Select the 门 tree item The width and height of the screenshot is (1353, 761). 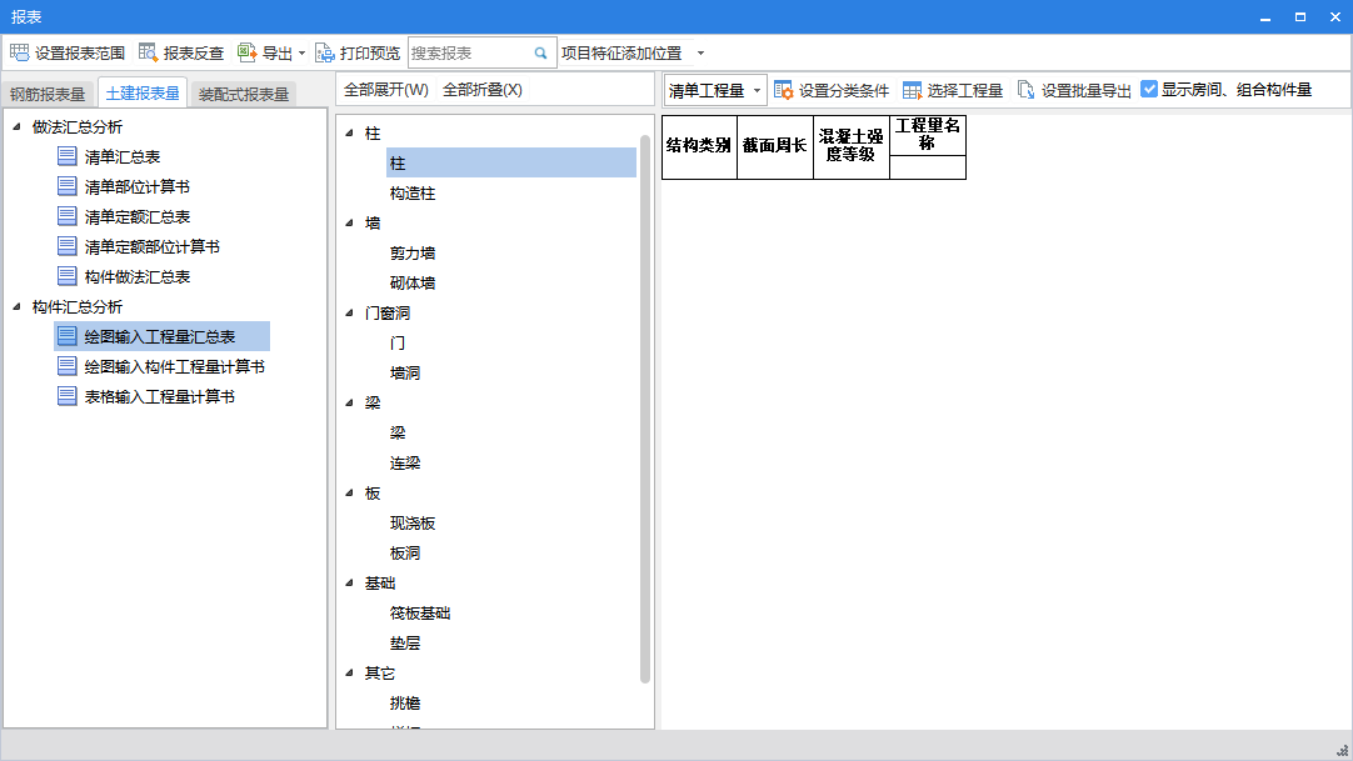(398, 343)
